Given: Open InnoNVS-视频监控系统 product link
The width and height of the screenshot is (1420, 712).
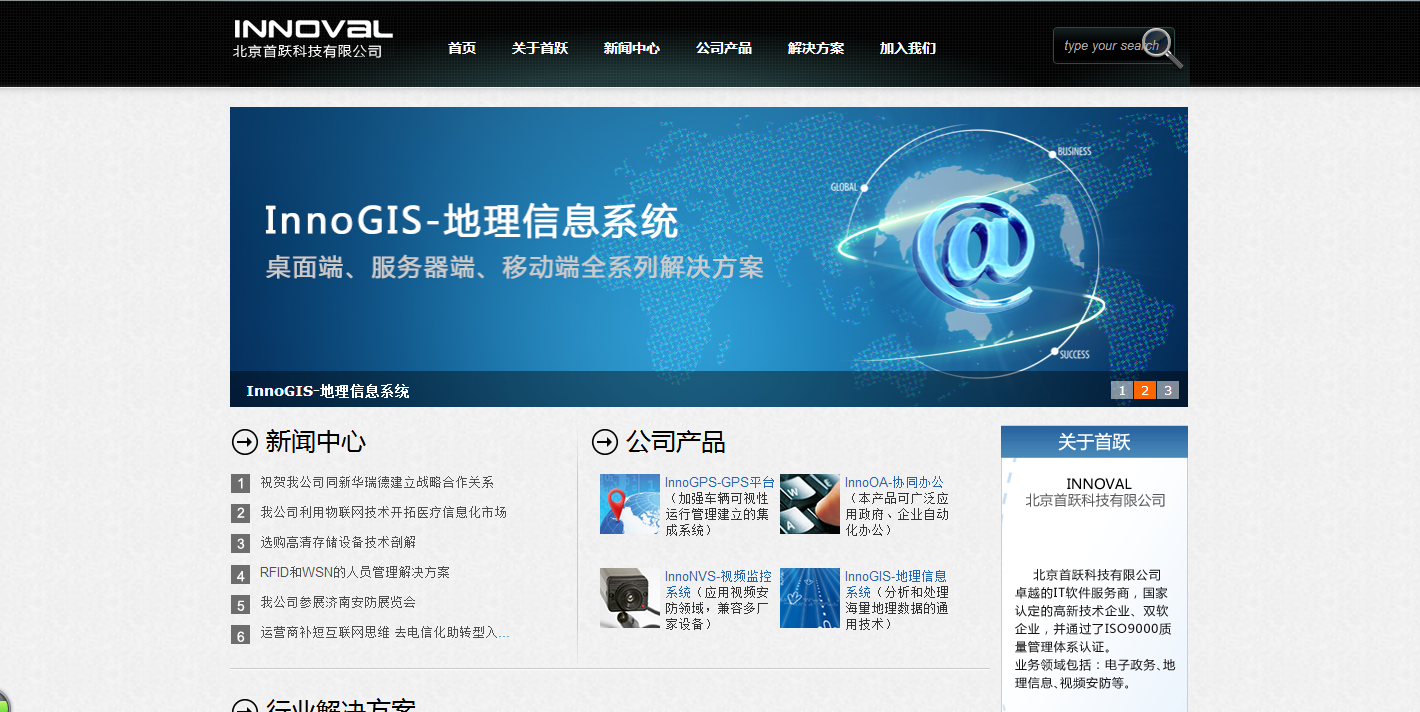Looking at the screenshot, I should 718,584.
